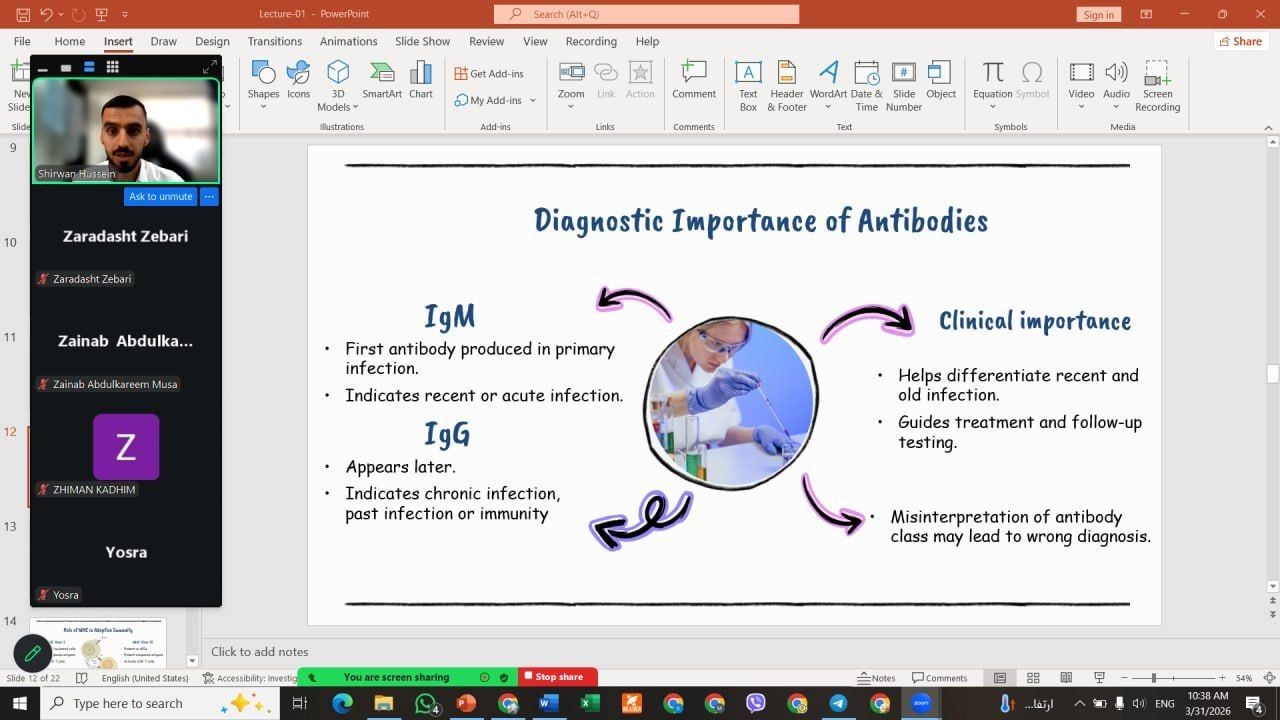Insert a SmartArt graphic
Image resolution: width=1280 pixels, height=720 pixels.
[381, 80]
